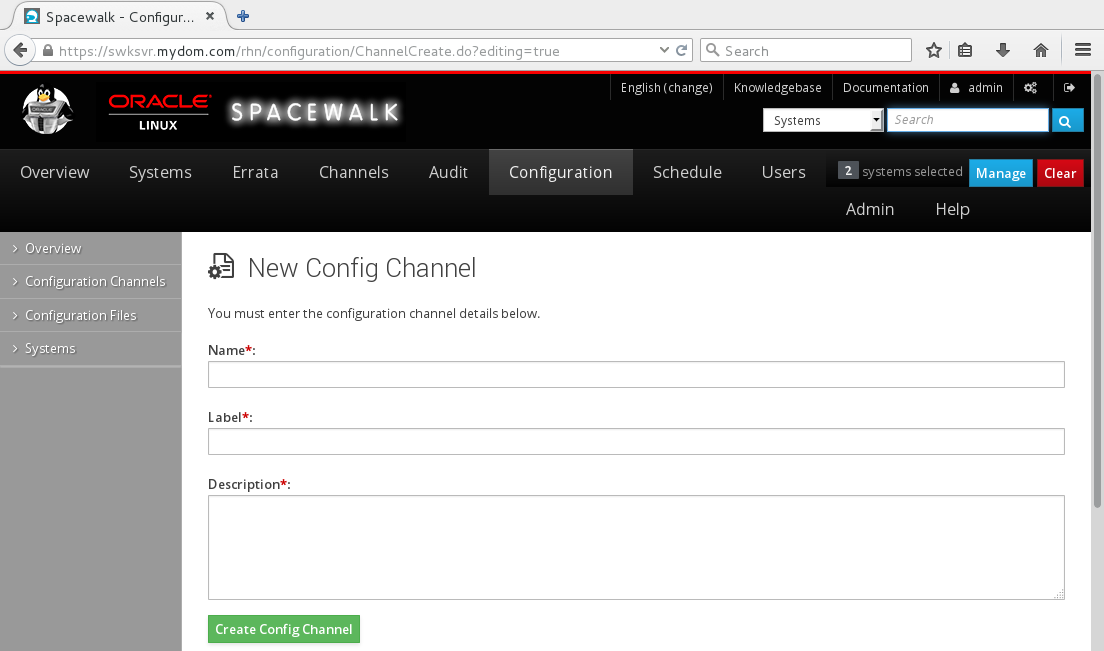Click the browser home icon
The height and width of the screenshot is (651, 1104).
coord(1041,50)
